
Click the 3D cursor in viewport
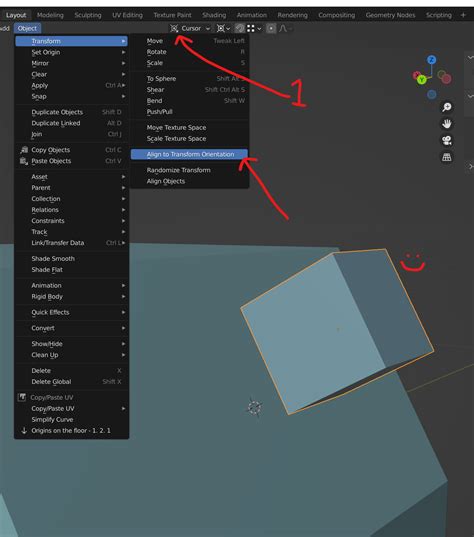click(254, 408)
